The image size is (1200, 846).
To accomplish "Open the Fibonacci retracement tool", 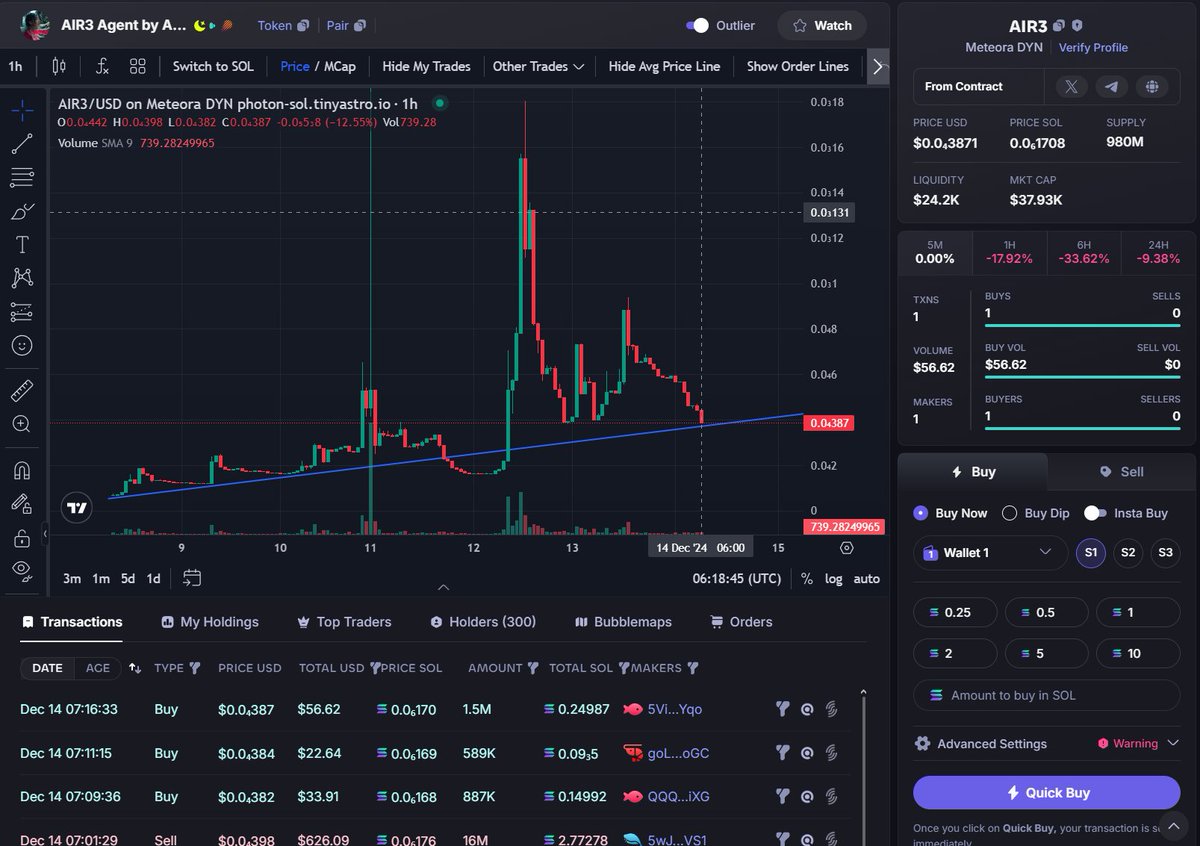I will [x=22, y=178].
